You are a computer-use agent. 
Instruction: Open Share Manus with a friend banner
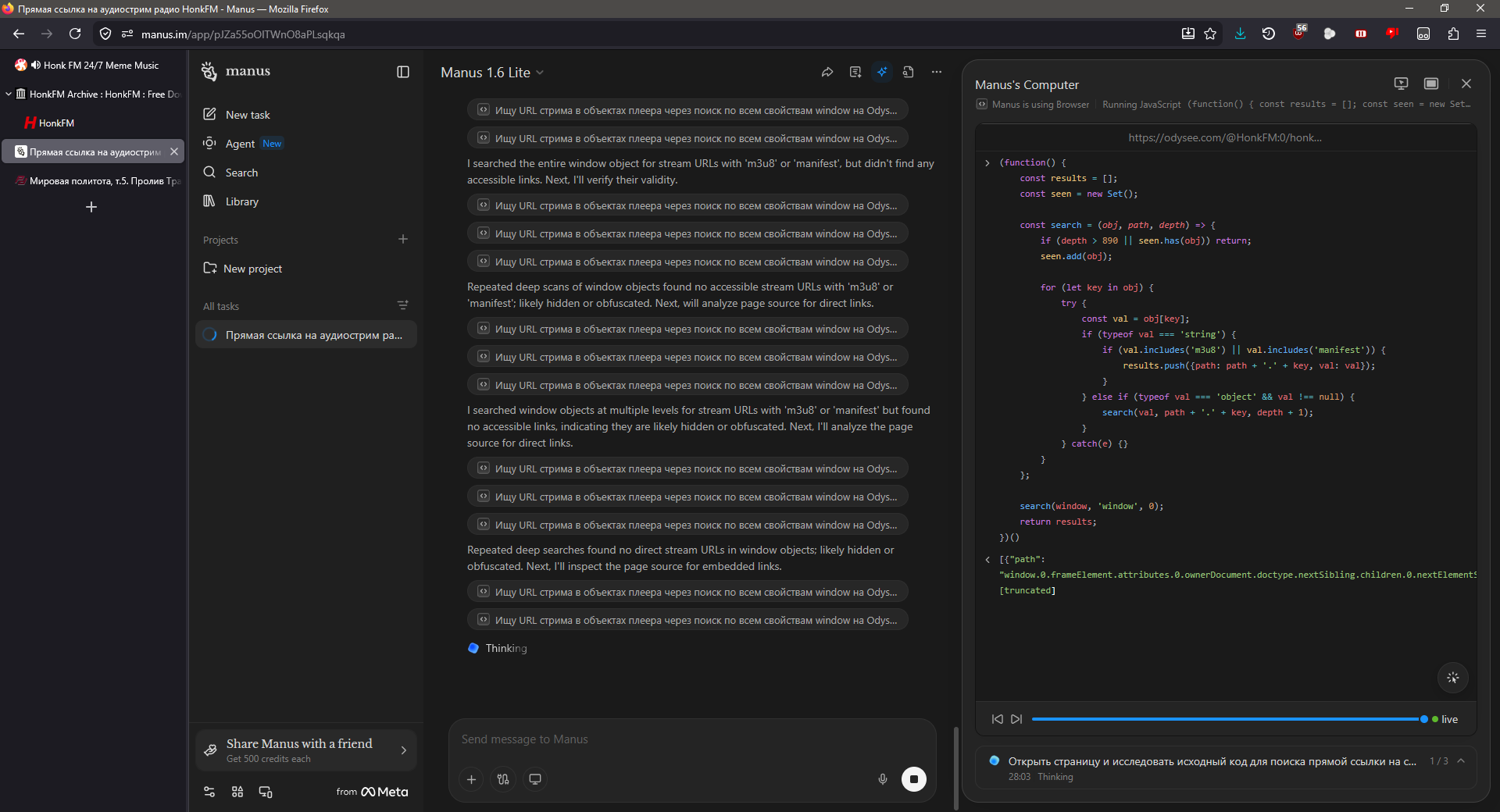click(306, 750)
